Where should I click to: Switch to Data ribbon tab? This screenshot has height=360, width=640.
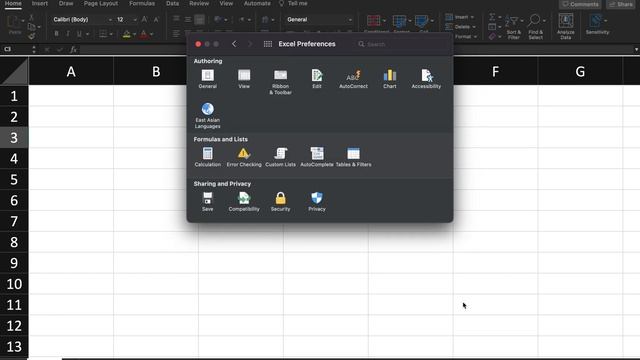tap(172, 3)
